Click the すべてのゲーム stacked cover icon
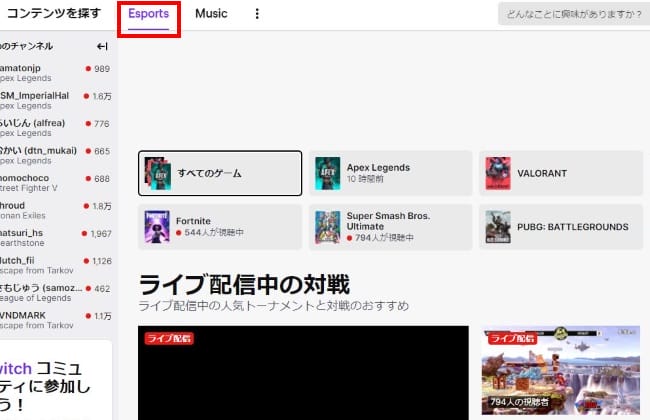Image resolution: width=650 pixels, height=420 pixels. tap(158, 173)
